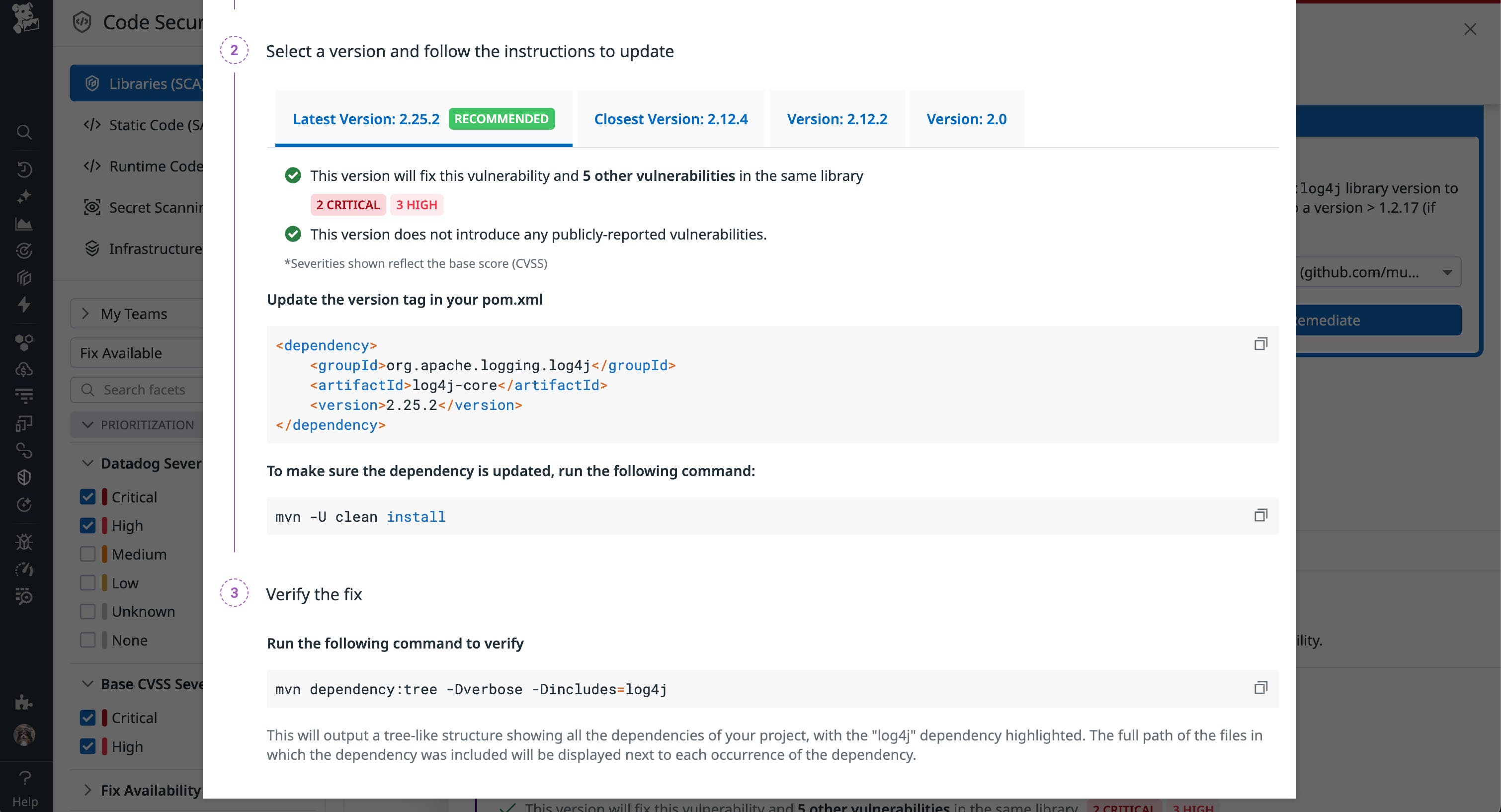Copy the pom.xml dependency code snippet
Image resolution: width=1501 pixels, height=812 pixels.
[1261, 344]
